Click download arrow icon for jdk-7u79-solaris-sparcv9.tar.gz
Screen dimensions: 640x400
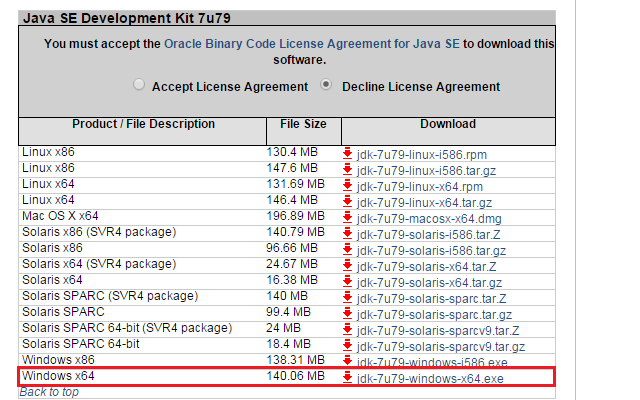click(x=347, y=346)
